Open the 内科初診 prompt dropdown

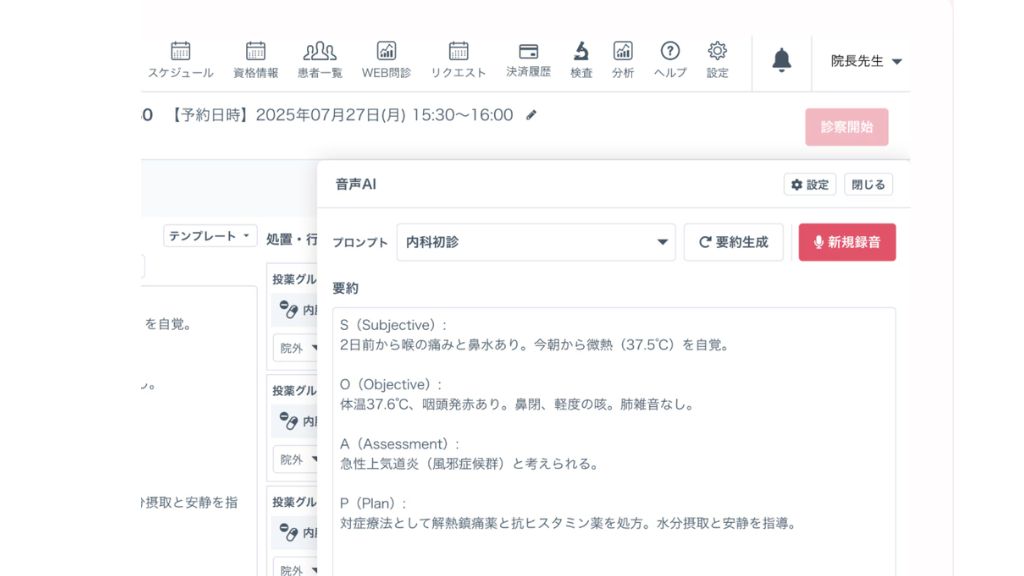536,242
